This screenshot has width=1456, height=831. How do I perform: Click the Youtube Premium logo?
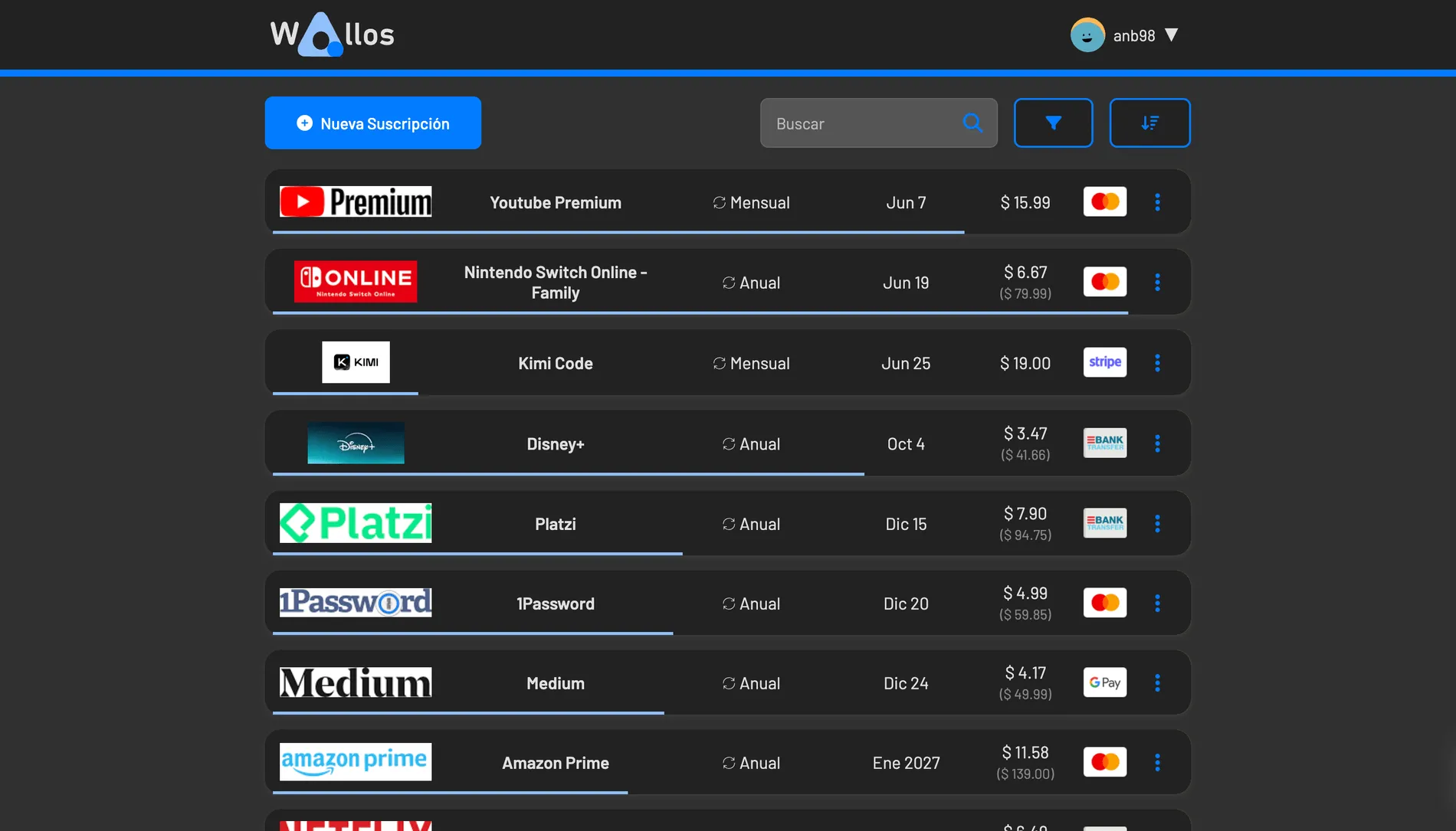(356, 202)
